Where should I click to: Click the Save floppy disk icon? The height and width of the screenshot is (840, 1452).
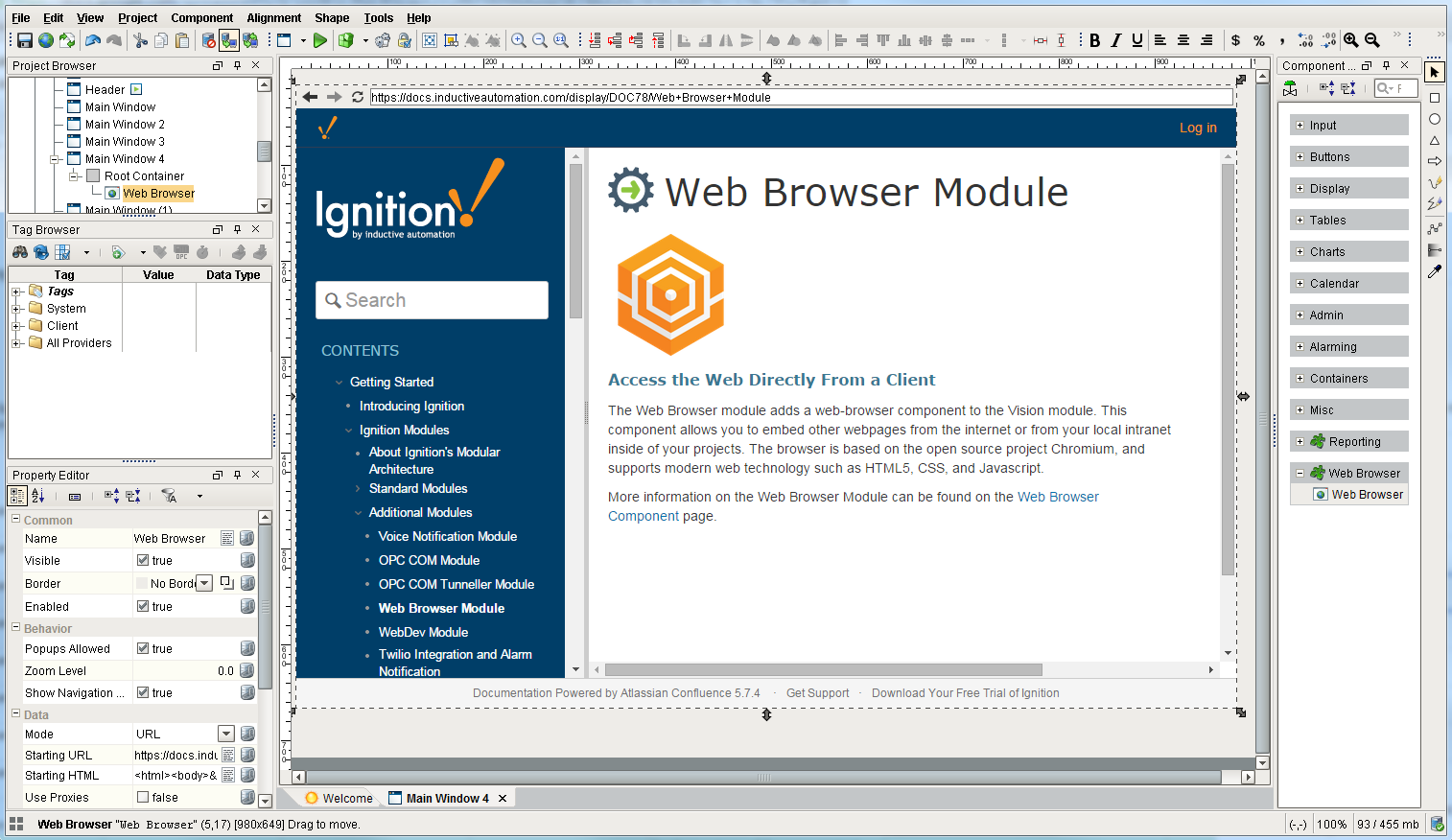click(x=25, y=40)
